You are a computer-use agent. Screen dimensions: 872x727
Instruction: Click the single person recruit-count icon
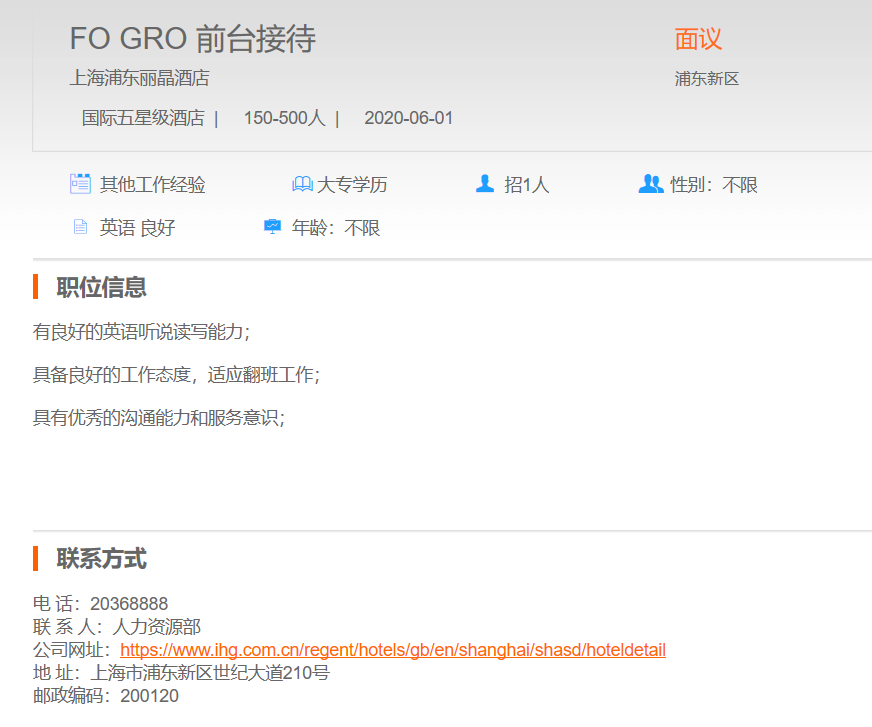coord(485,184)
